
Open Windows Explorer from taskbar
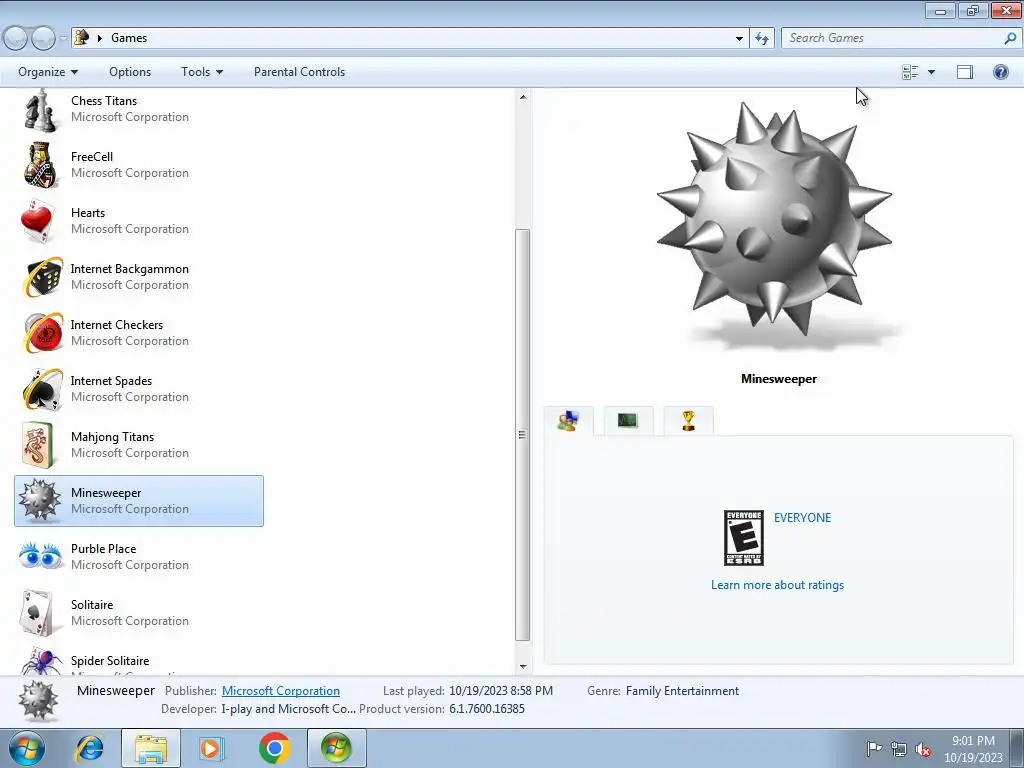(150, 748)
